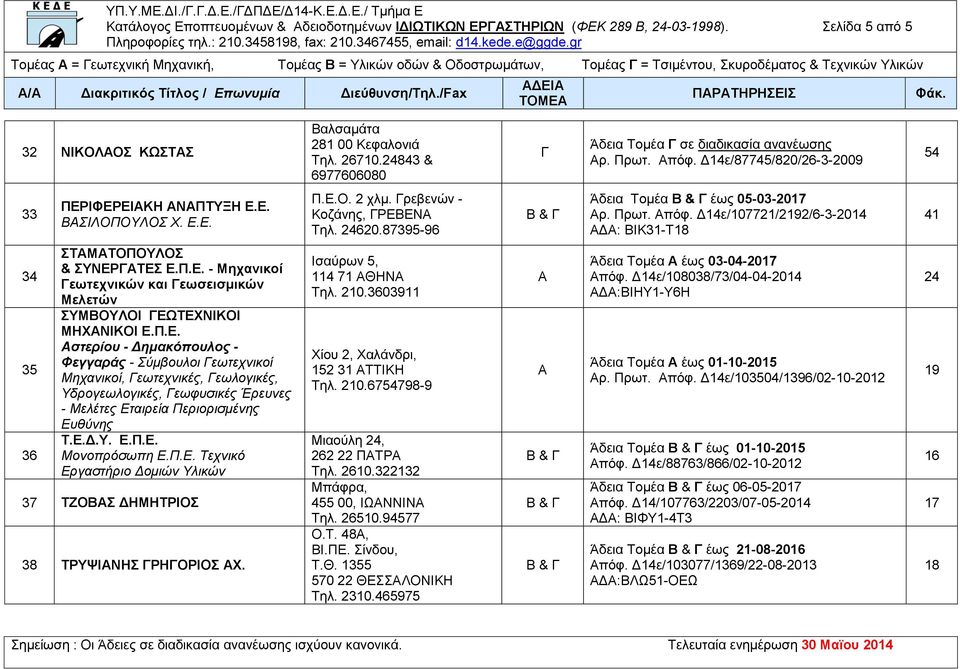Select phone Τηλ. 210.6754798-9
Image resolution: width=960 pixels, height=669 pixels.
click(372, 386)
